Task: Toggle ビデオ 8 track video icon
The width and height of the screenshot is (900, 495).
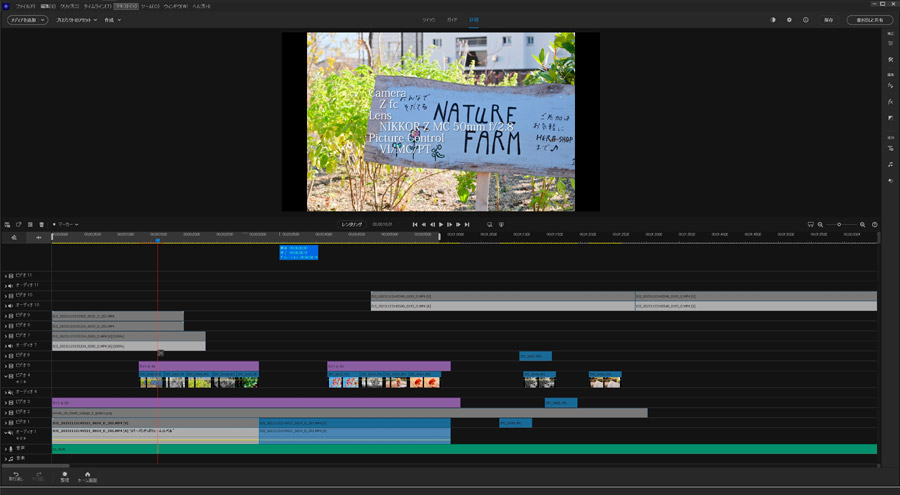Action: pos(11,326)
